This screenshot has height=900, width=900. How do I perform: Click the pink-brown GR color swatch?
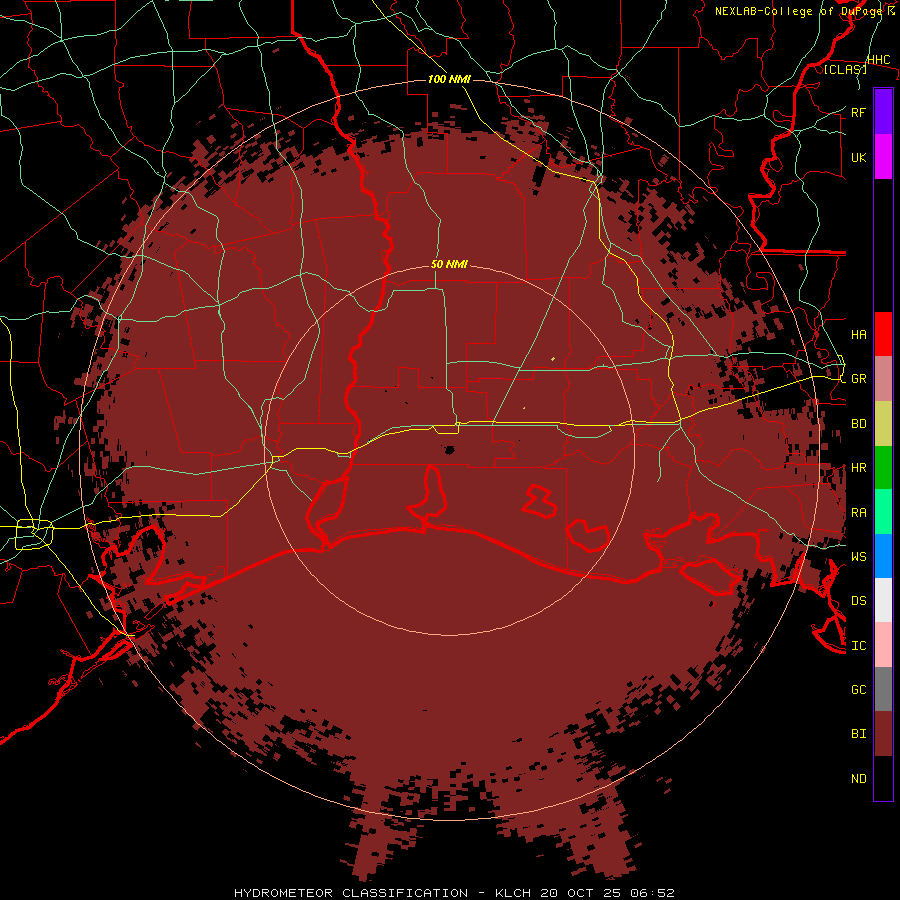(883, 378)
